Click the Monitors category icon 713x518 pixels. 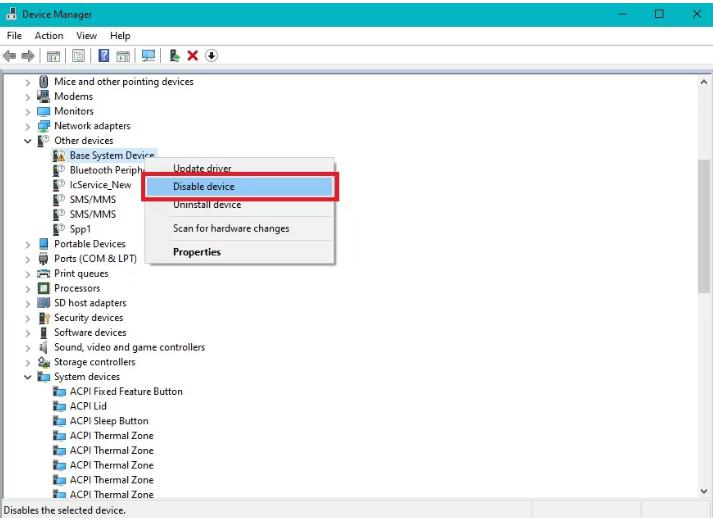coord(44,111)
